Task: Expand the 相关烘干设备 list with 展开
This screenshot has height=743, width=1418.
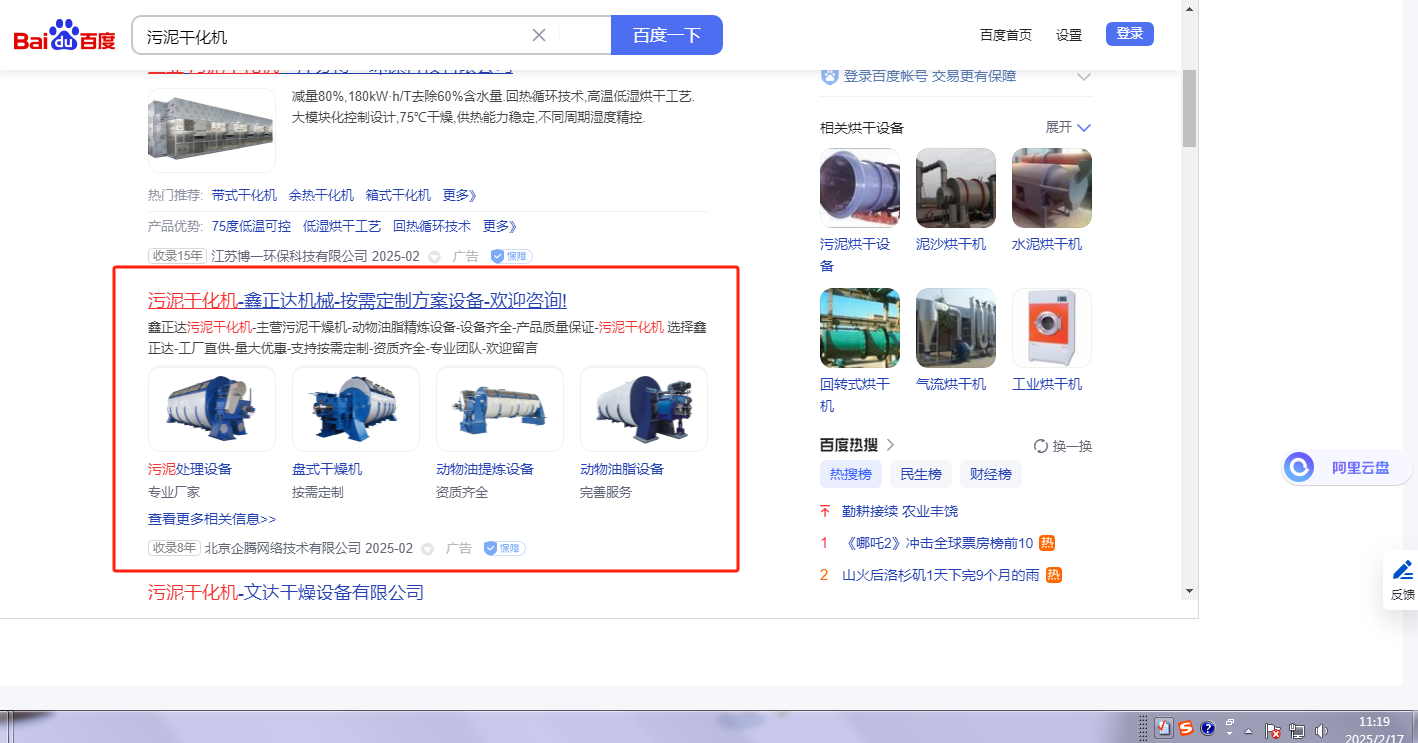Action: [1068, 127]
